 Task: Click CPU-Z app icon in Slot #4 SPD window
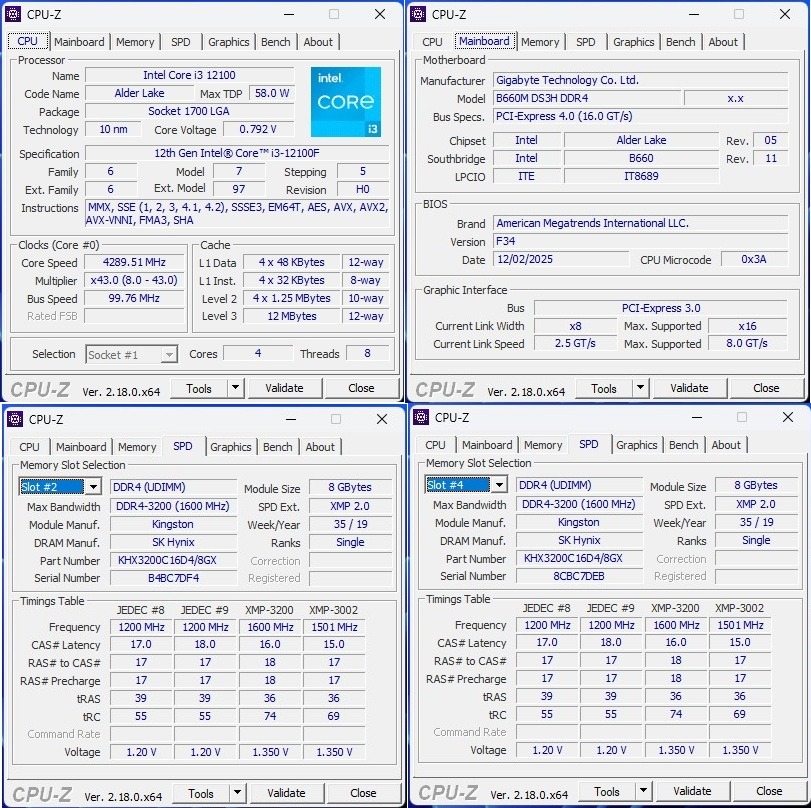(421, 417)
